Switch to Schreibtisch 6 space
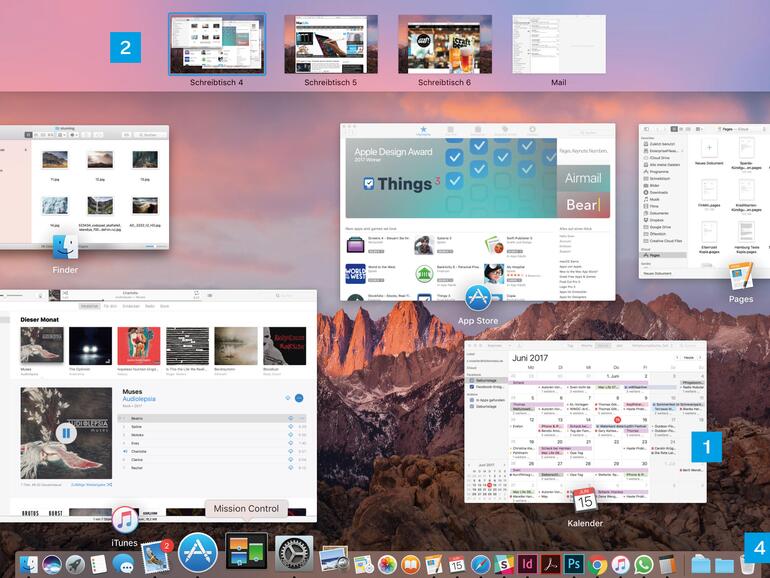770x578 pixels. pos(445,44)
